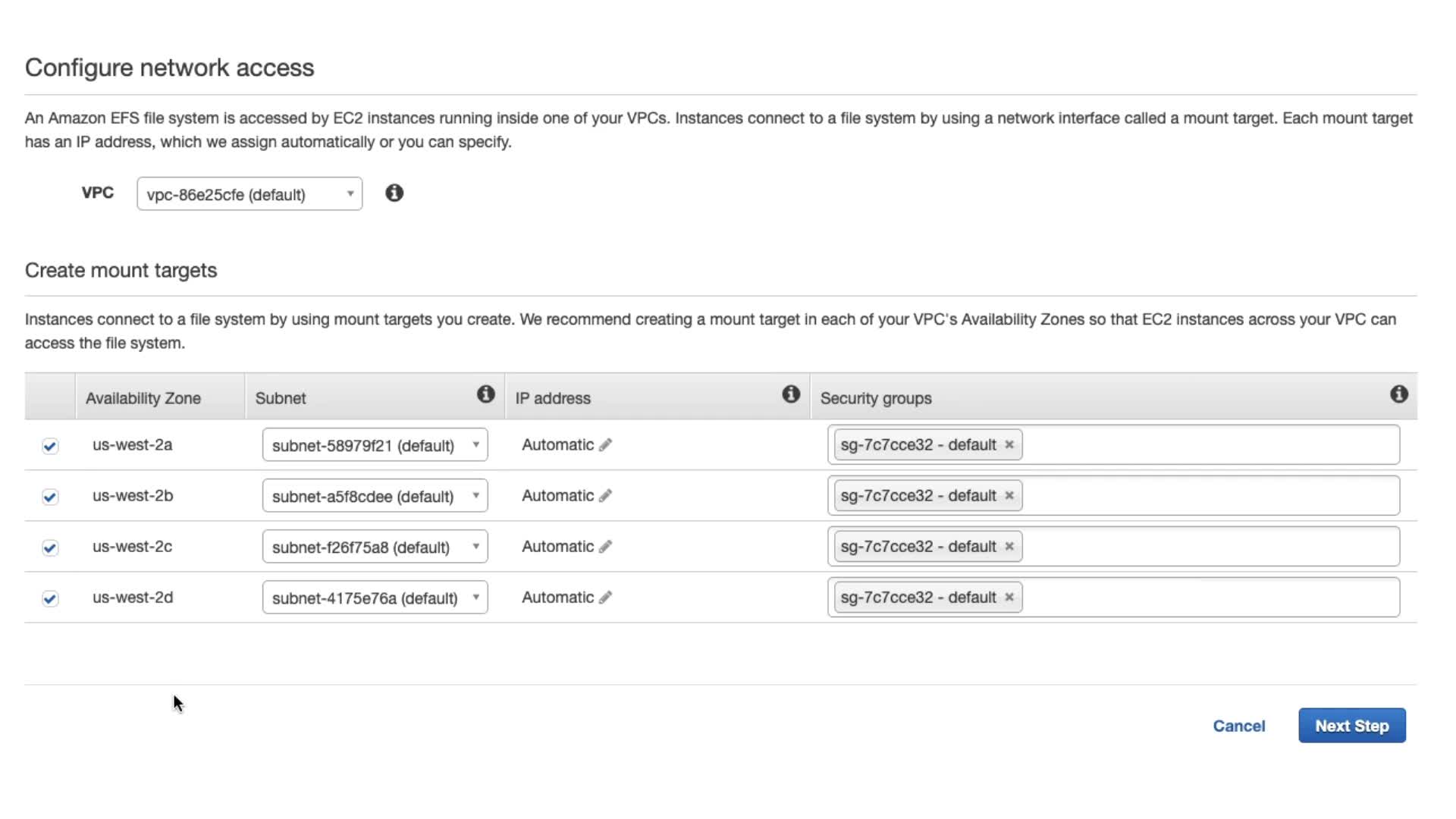Image resolution: width=1456 pixels, height=819 pixels.
Task: Edit the automatic IP address for us-west-2a
Action: 605,445
